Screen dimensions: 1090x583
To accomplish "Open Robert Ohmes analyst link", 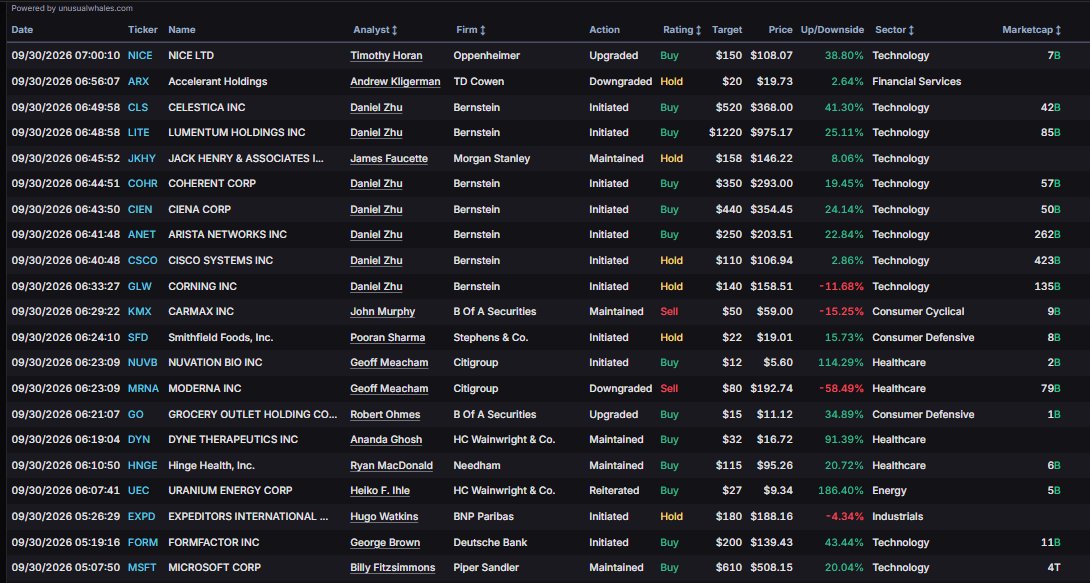I will [x=385, y=414].
